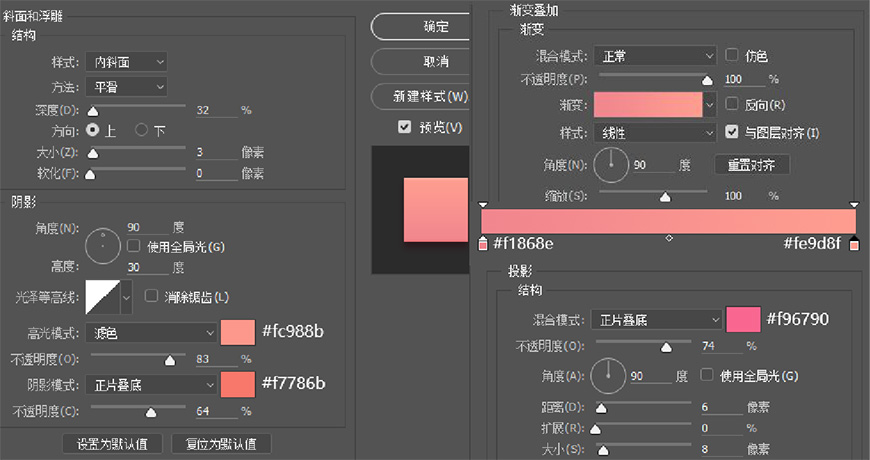870x460 pixels.
Task: Click the 大小(Z) slider handle in bevel
Action: click(x=93, y=153)
